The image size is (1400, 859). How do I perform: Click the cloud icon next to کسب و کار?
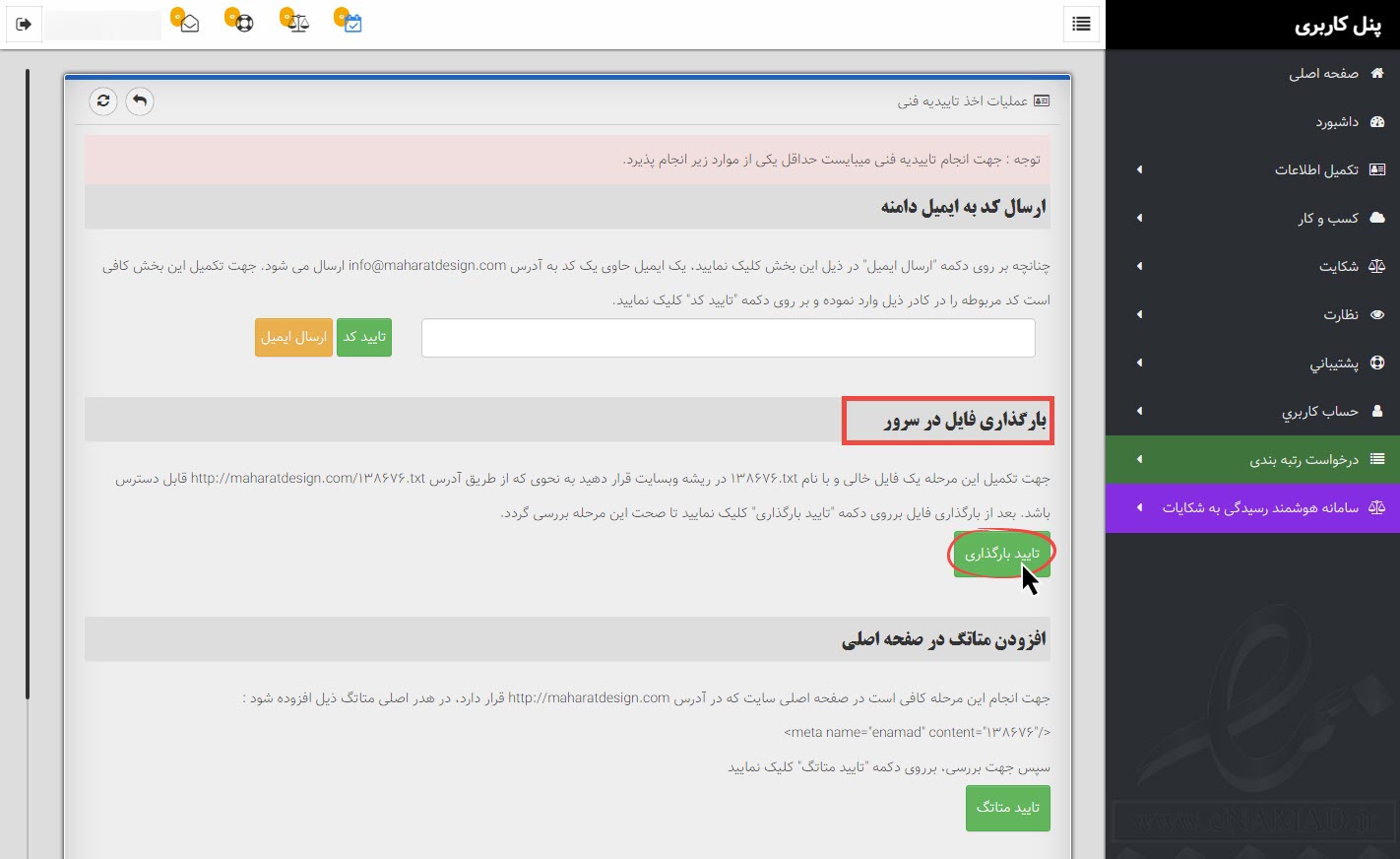point(1377,218)
